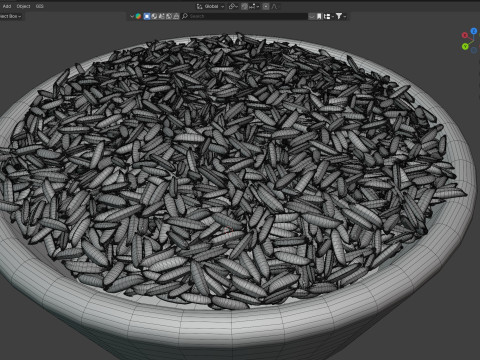This screenshot has width=480, height=360.
Task: Click the green Y axis on navigation gizmo
Action: click(465, 46)
